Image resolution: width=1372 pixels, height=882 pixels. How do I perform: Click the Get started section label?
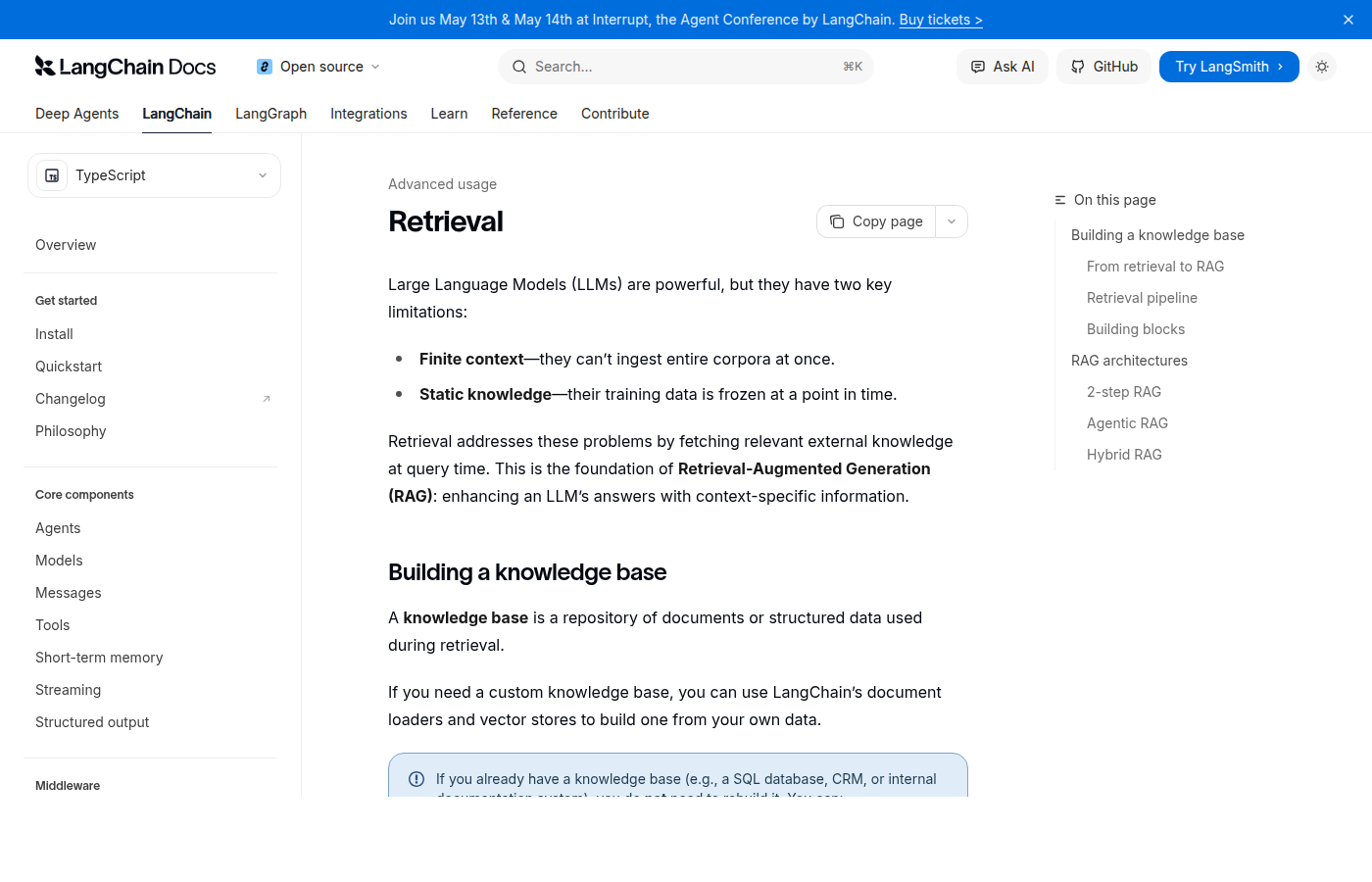click(67, 301)
